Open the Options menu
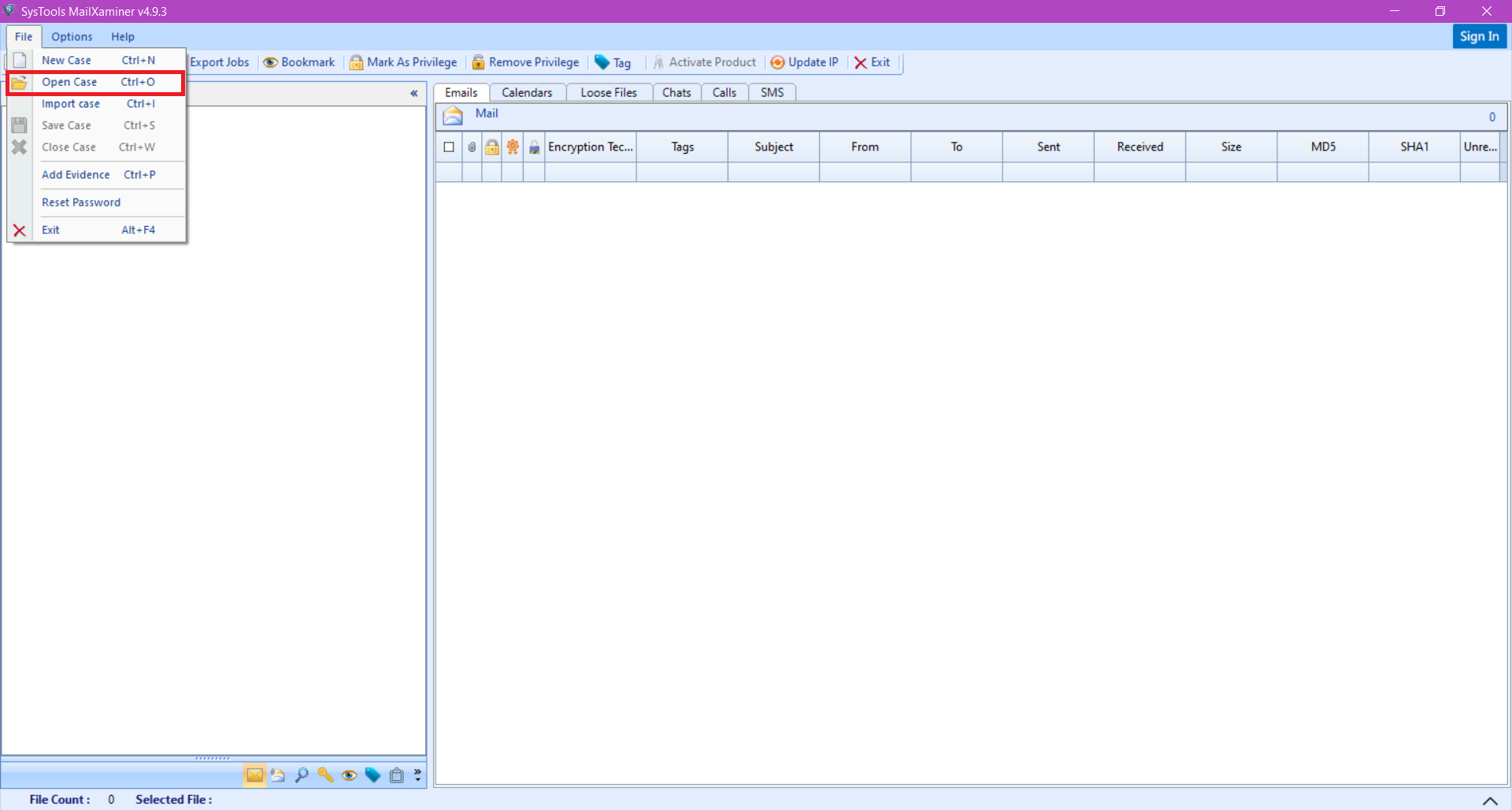This screenshot has width=1512, height=810. 72,36
